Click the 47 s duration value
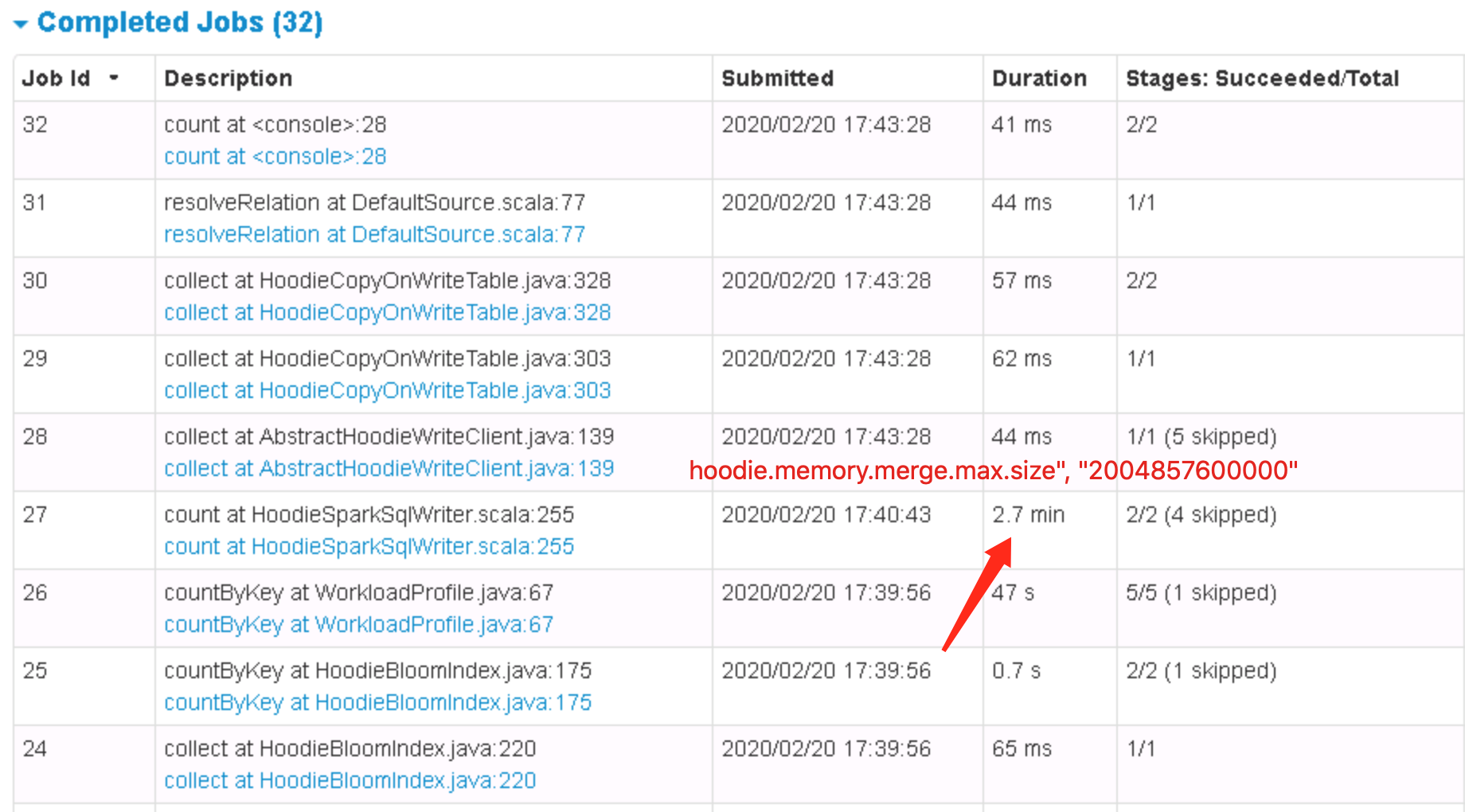 1013,592
